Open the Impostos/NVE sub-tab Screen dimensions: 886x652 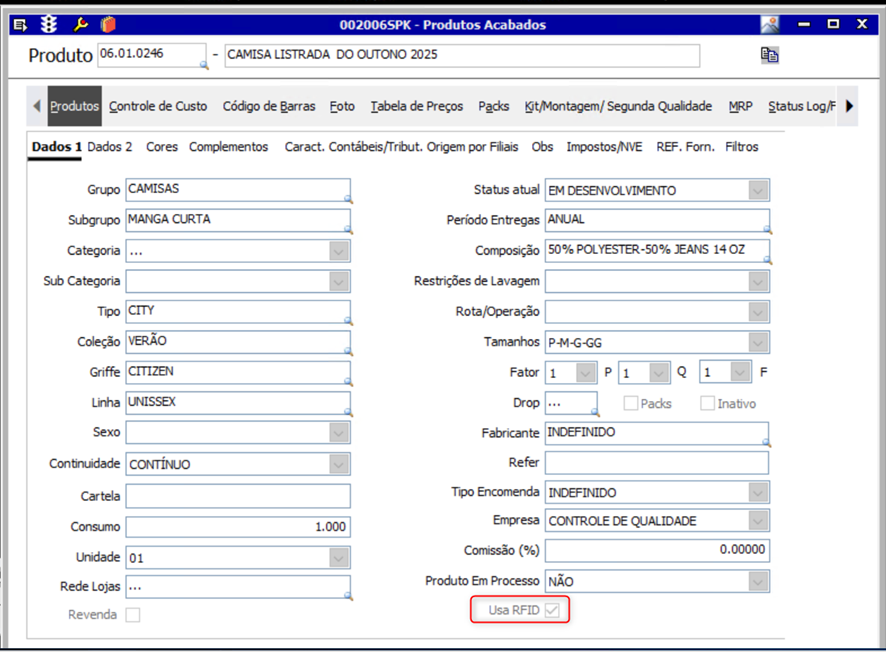point(604,147)
